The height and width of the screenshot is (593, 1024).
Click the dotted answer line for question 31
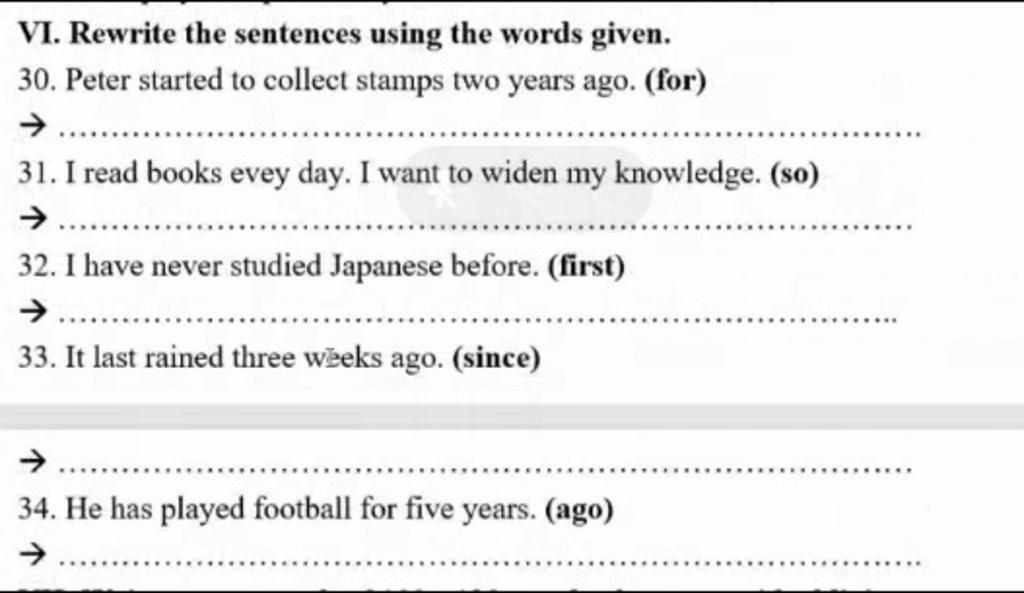(486, 224)
